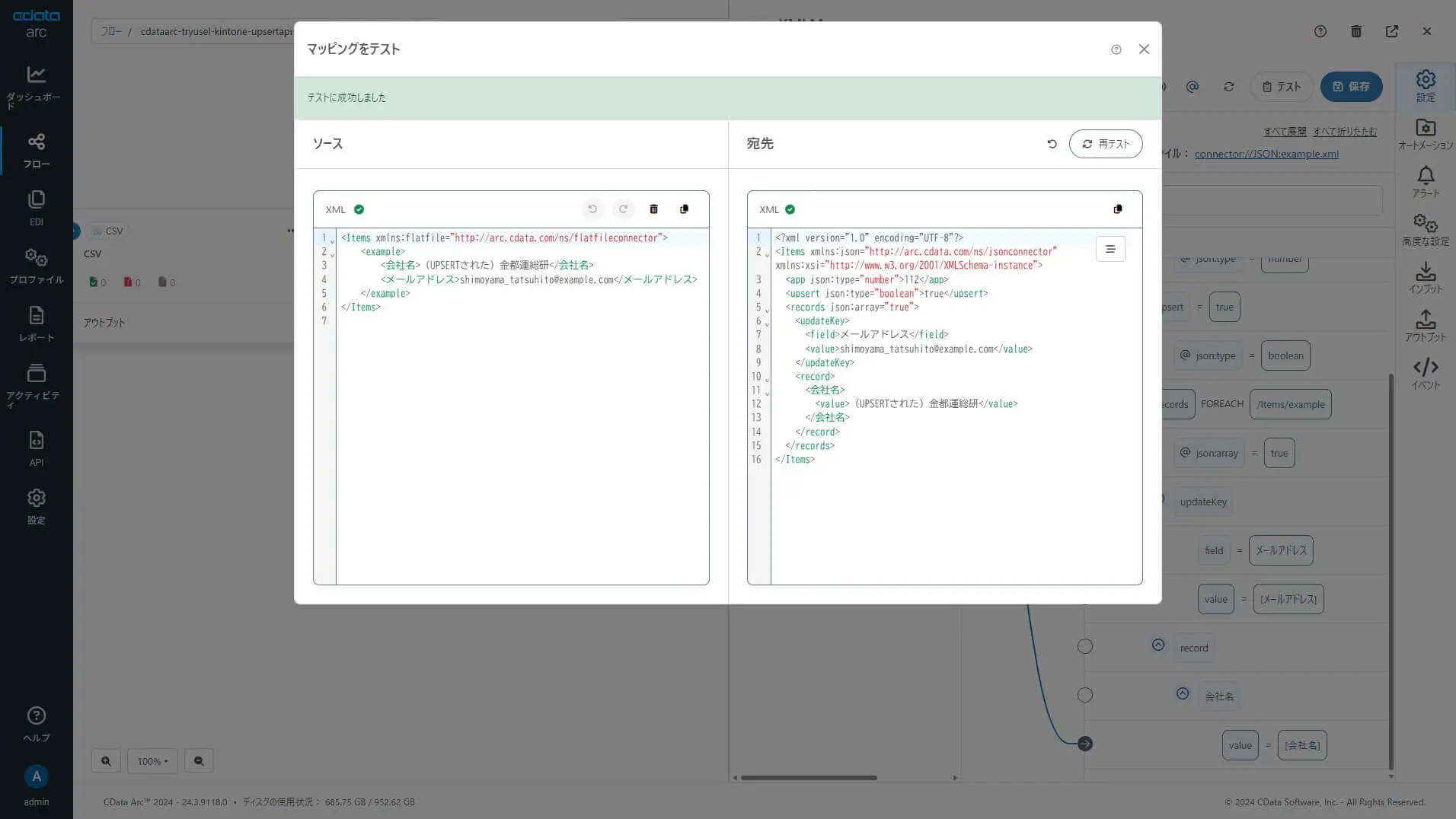This screenshot has height=819, width=1456.
Task: Redo in the source XML editor
Action: tap(623, 209)
